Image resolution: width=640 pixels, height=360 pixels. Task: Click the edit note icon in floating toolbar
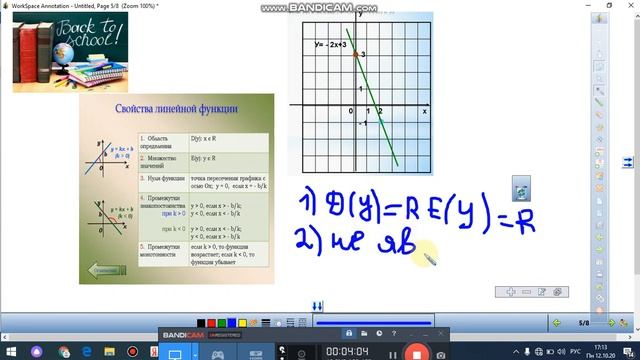coord(542,292)
